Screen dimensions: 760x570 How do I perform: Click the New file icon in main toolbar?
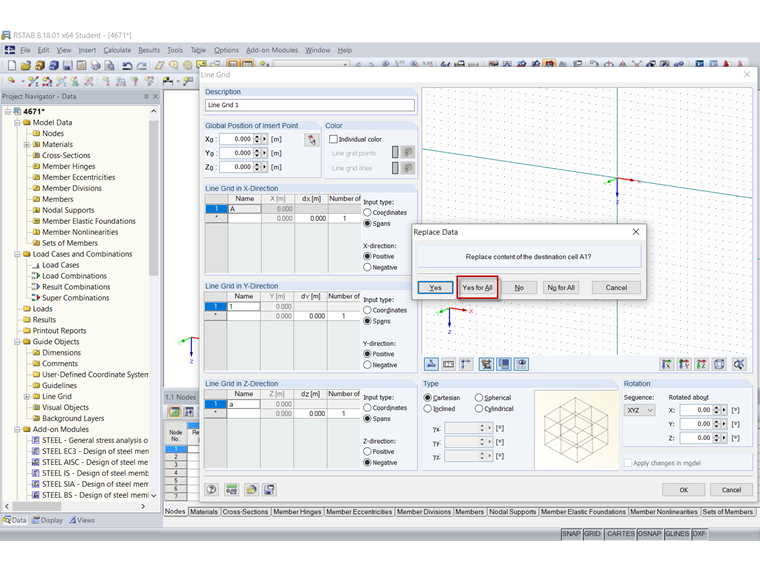pos(12,65)
